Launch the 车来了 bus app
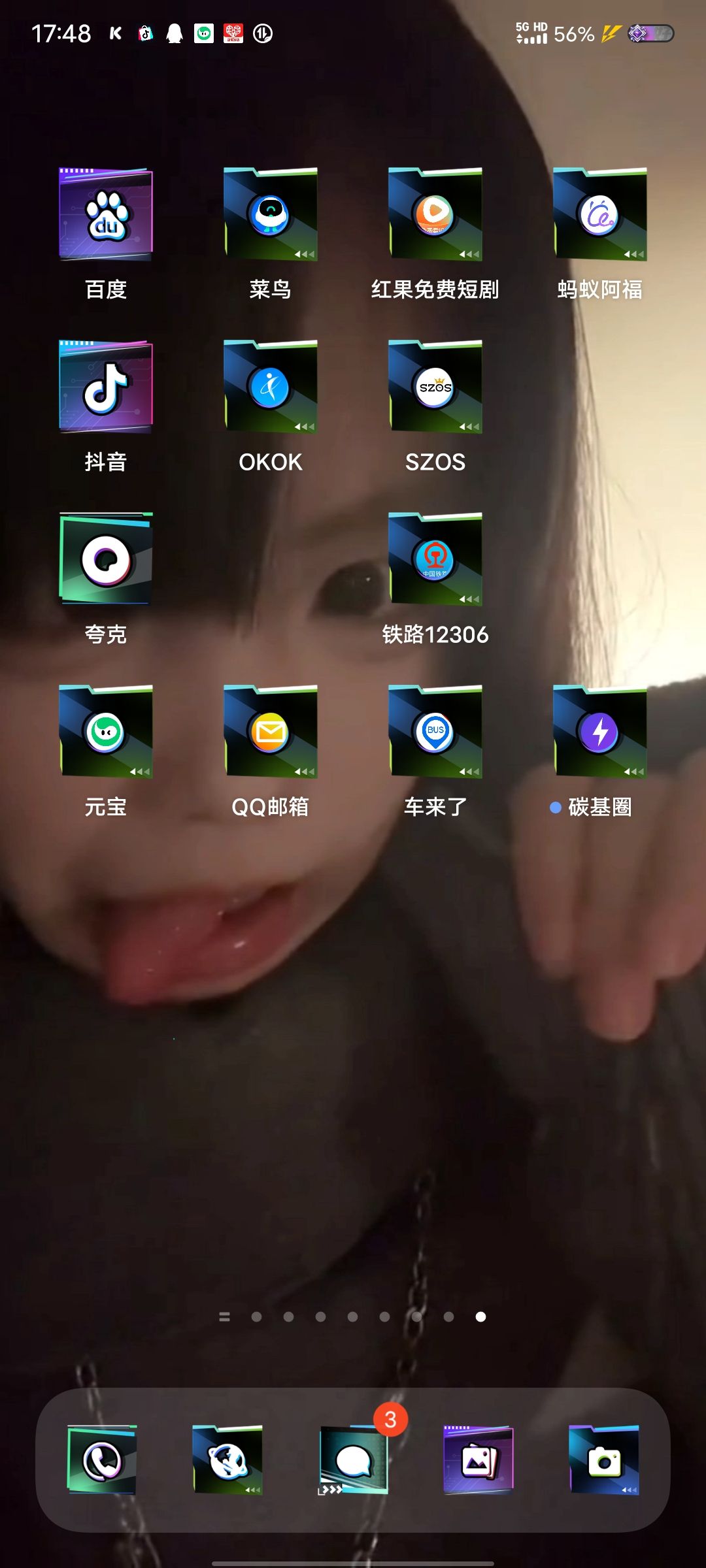 (x=435, y=732)
